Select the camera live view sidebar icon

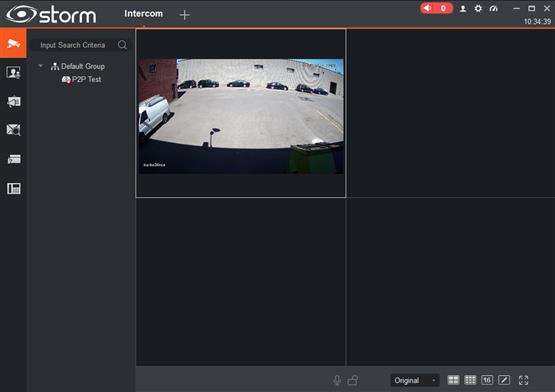click(x=13, y=44)
